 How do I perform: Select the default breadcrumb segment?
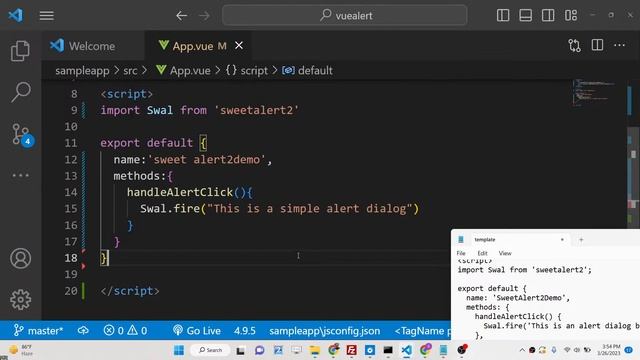(x=307, y=71)
